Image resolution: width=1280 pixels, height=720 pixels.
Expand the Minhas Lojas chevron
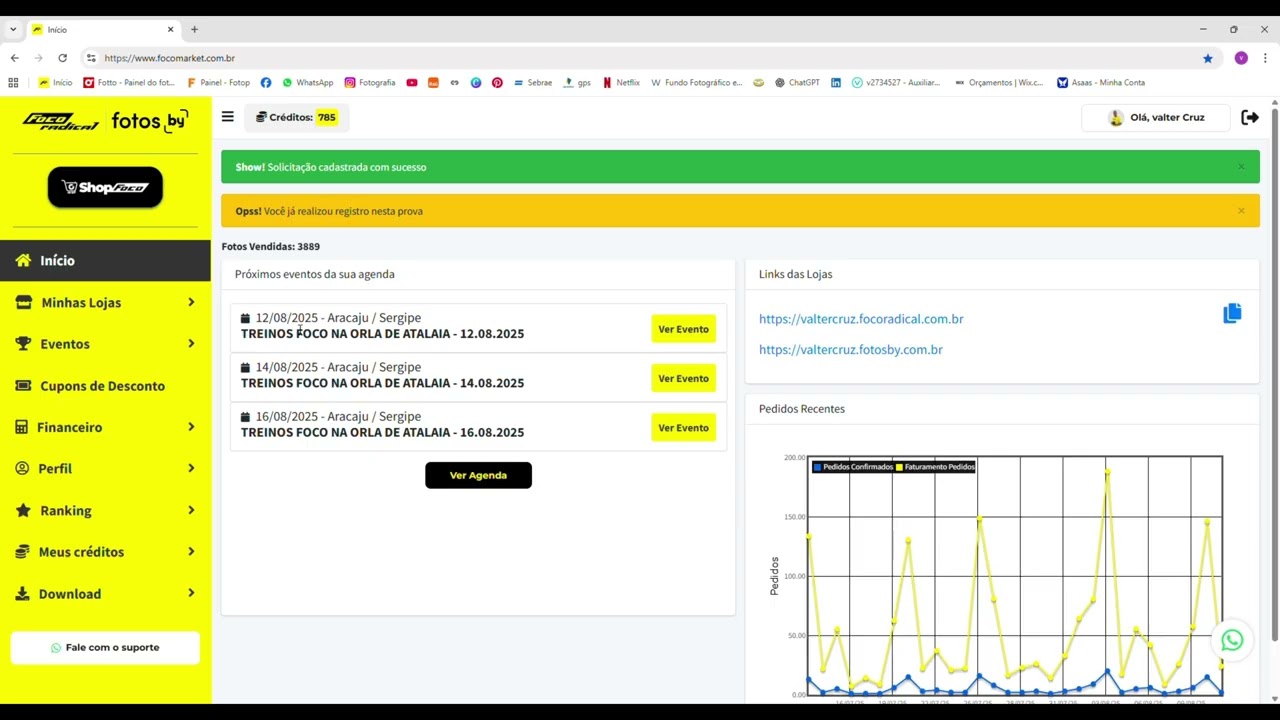191,302
